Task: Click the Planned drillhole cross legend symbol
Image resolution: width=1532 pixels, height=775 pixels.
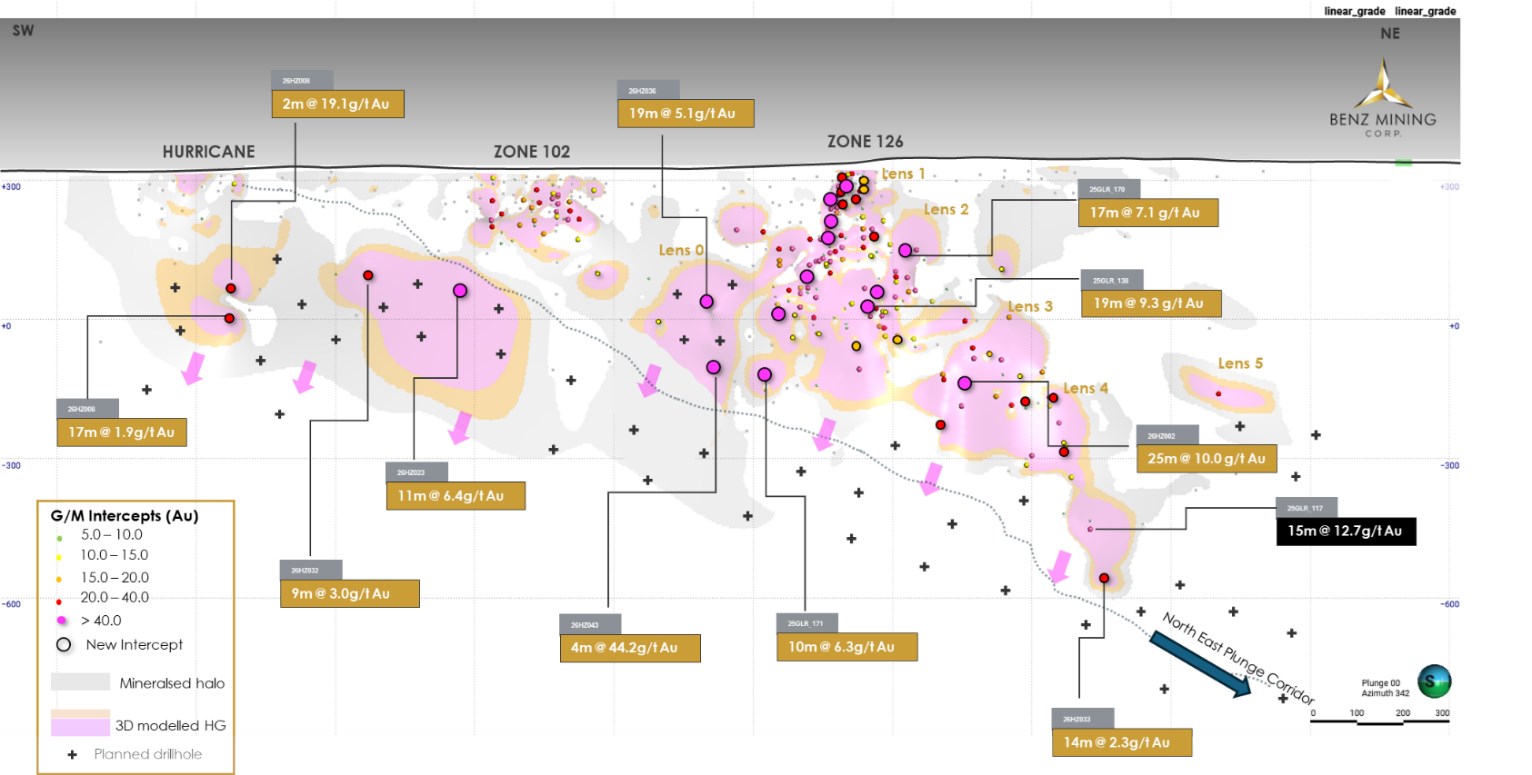Action: [72, 754]
